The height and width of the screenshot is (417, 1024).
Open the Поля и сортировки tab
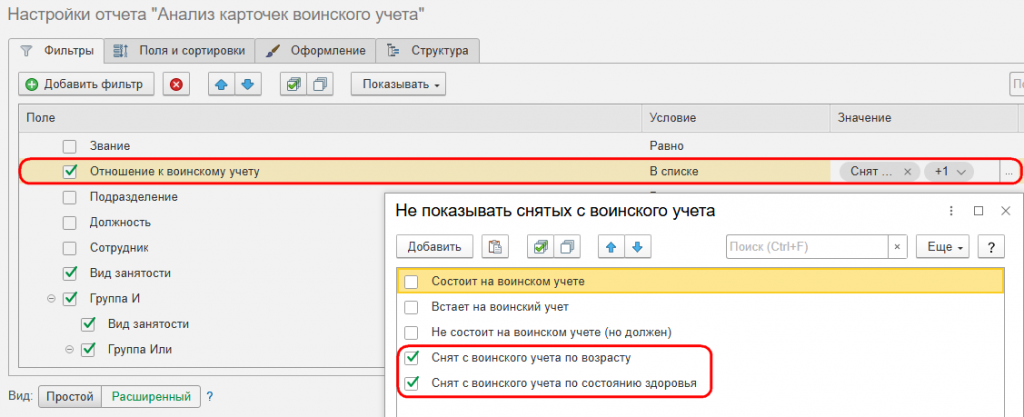coord(179,50)
